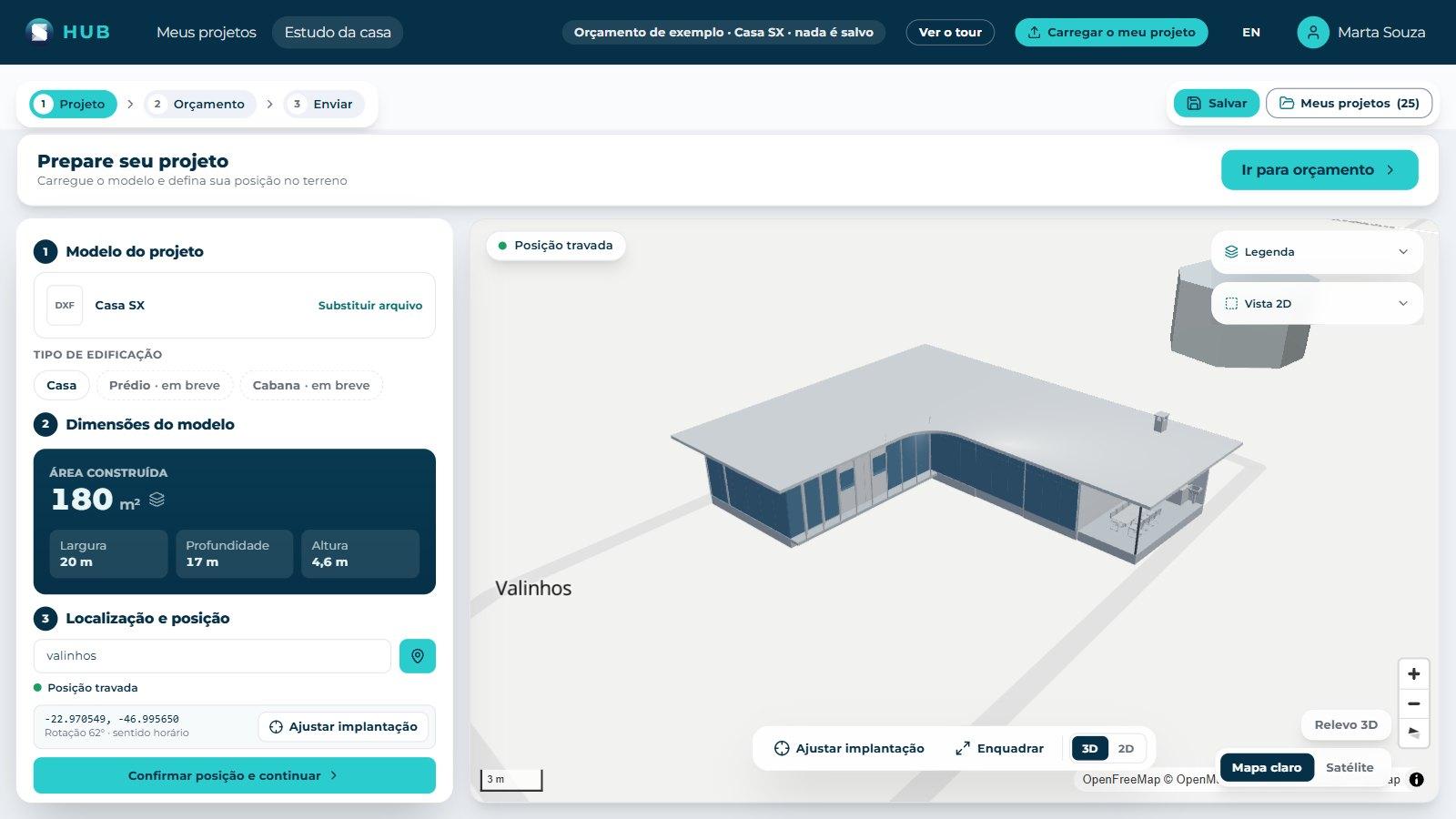
Task: Click Ajustar implantação in the map toolbar
Action: [848, 749]
